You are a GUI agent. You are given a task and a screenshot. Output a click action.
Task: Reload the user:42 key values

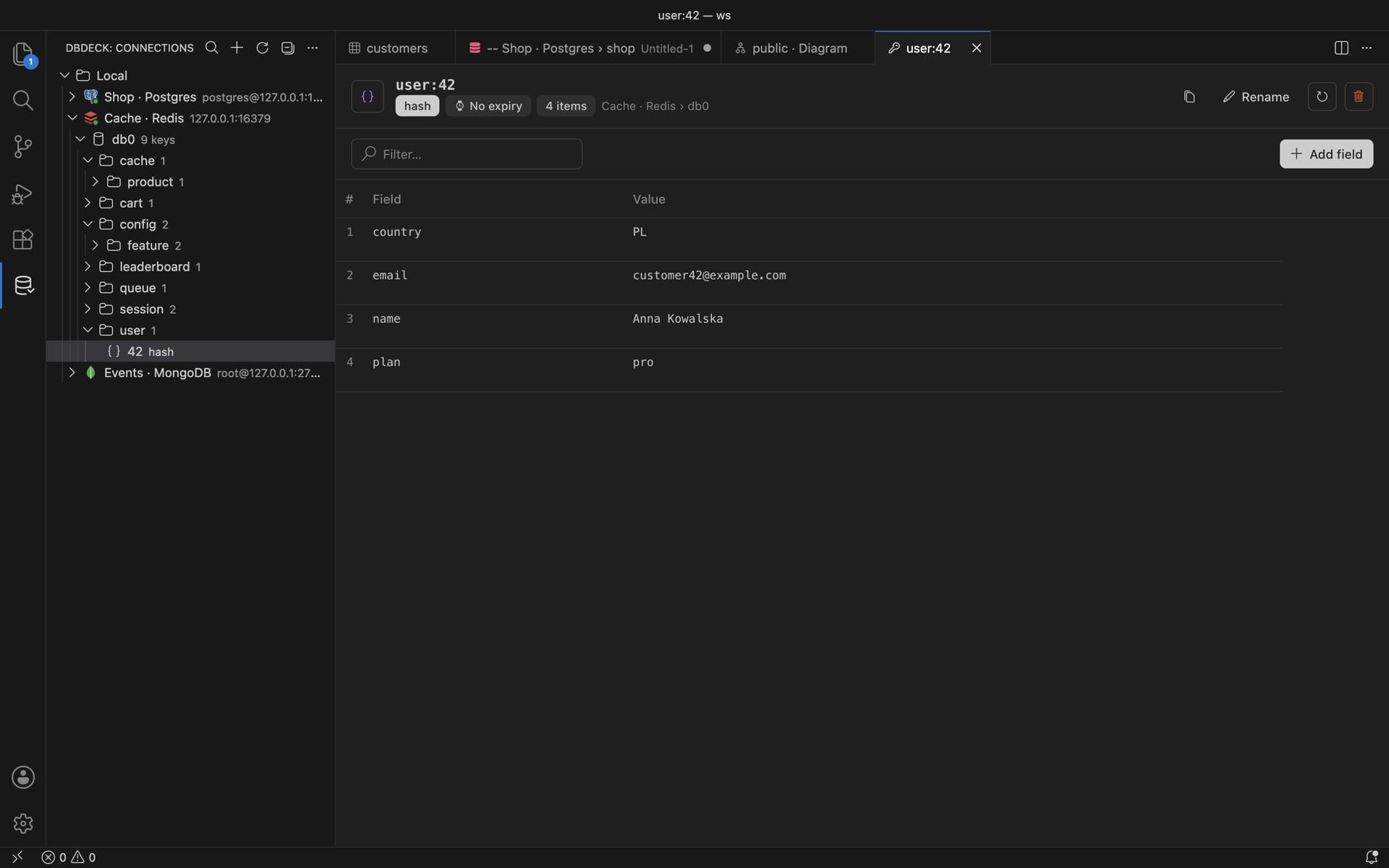[x=1322, y=96]
